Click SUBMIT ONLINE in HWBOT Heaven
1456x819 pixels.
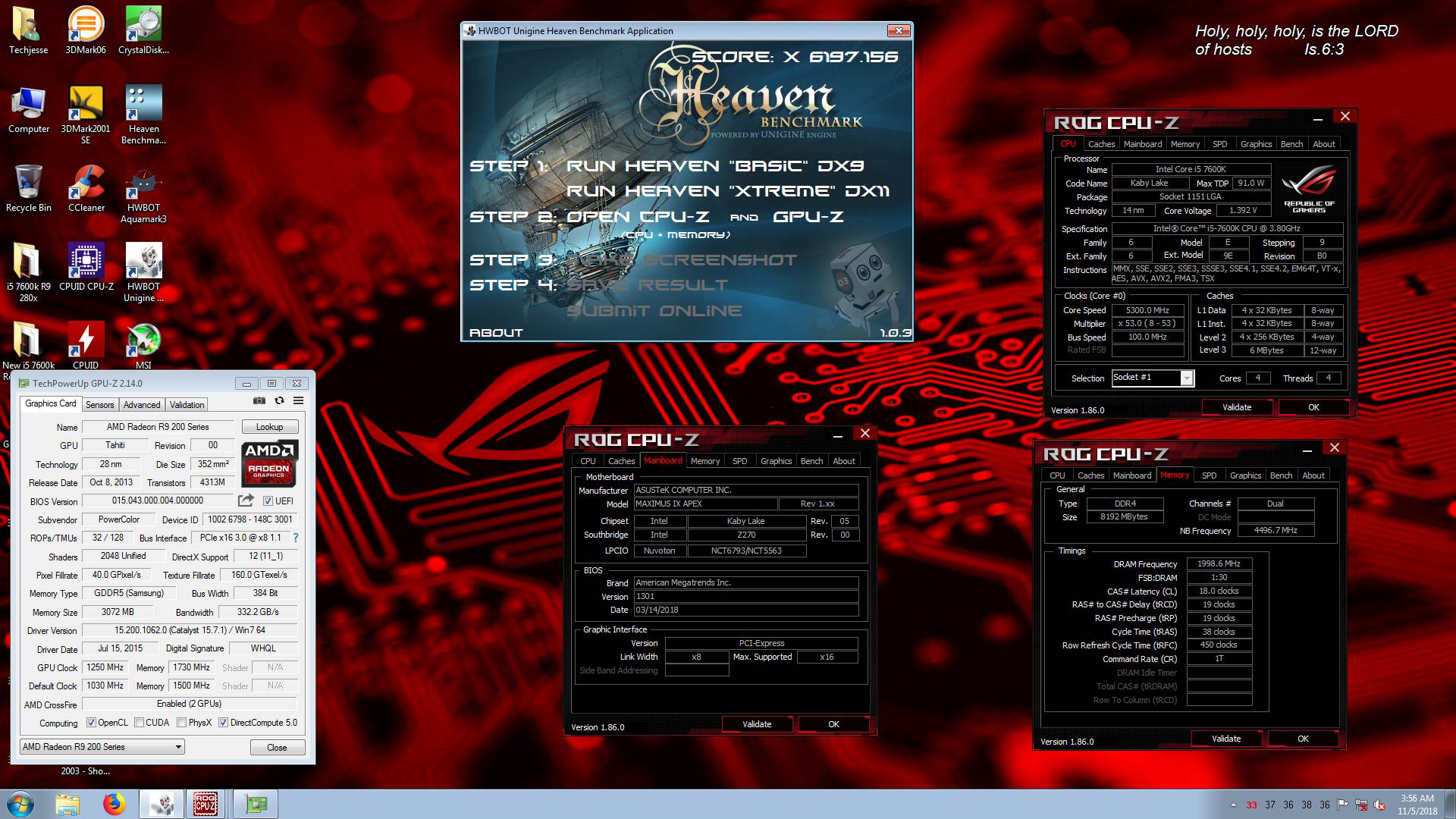pos(654,311)
